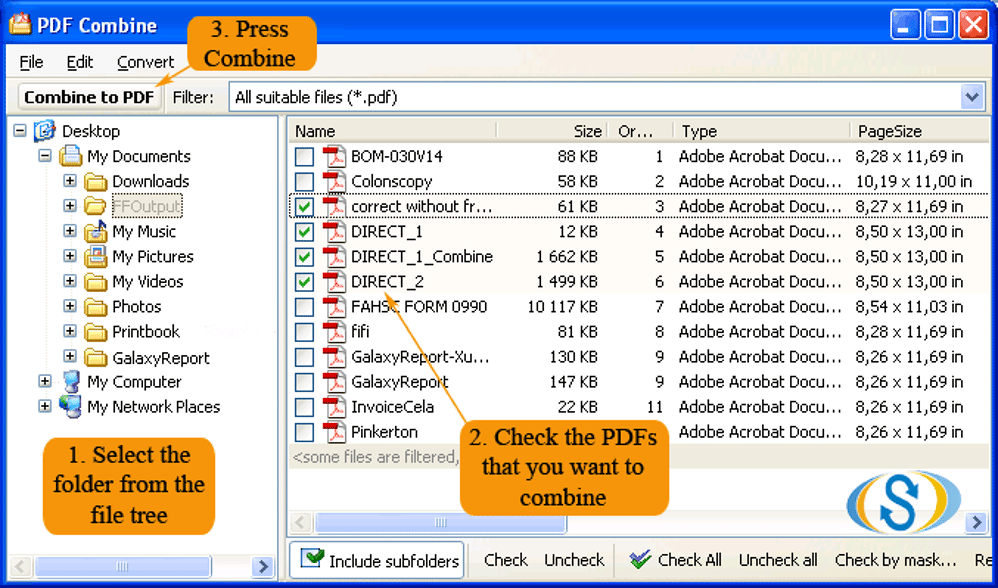Click the Desktop icon in file tree
This screenshot has width=998, height=588.
46,131
